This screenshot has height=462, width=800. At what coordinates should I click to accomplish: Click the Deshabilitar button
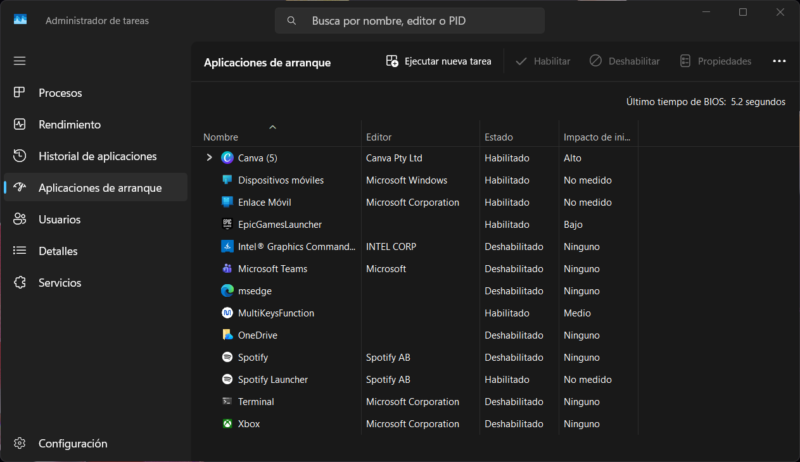pyautogui.click(x=624, y=61)
